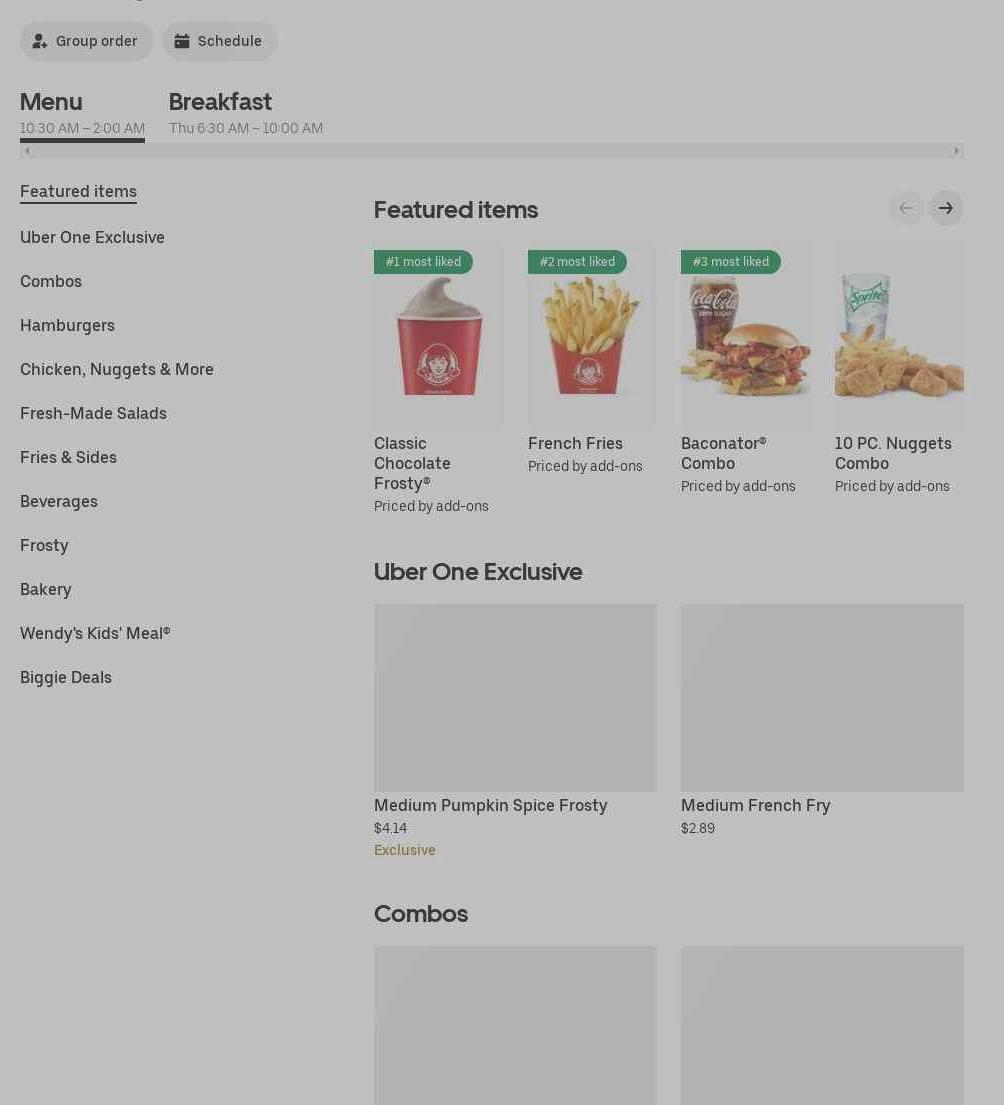Go to the Uber One Exclusive category
The image size is (1004, 1105).
point(92,237)
